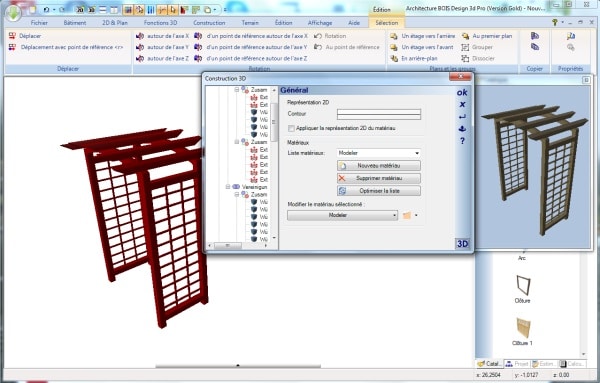The width and height of the screenshot is (600, 383).
Task: Click the Supprimer matériau button
Action: tap(378, 178)
